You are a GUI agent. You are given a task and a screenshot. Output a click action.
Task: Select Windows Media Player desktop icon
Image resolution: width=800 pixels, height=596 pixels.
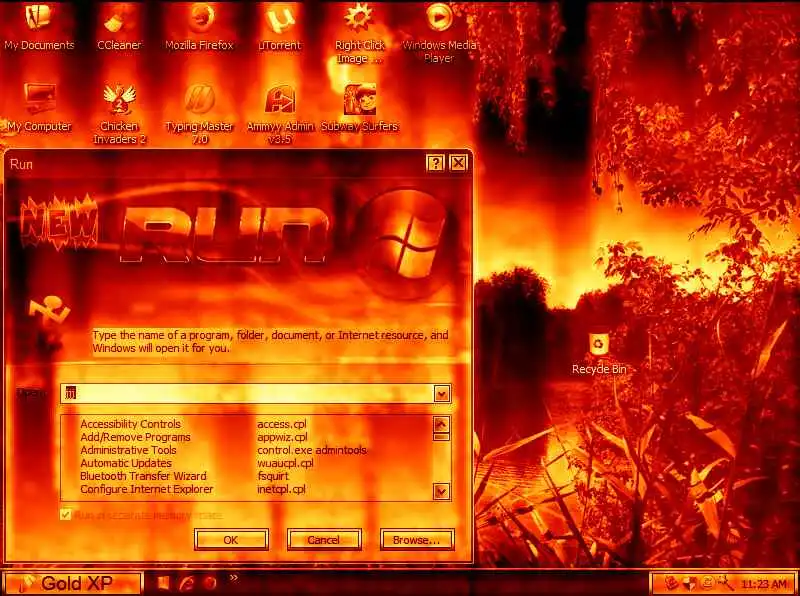point(439,33)
